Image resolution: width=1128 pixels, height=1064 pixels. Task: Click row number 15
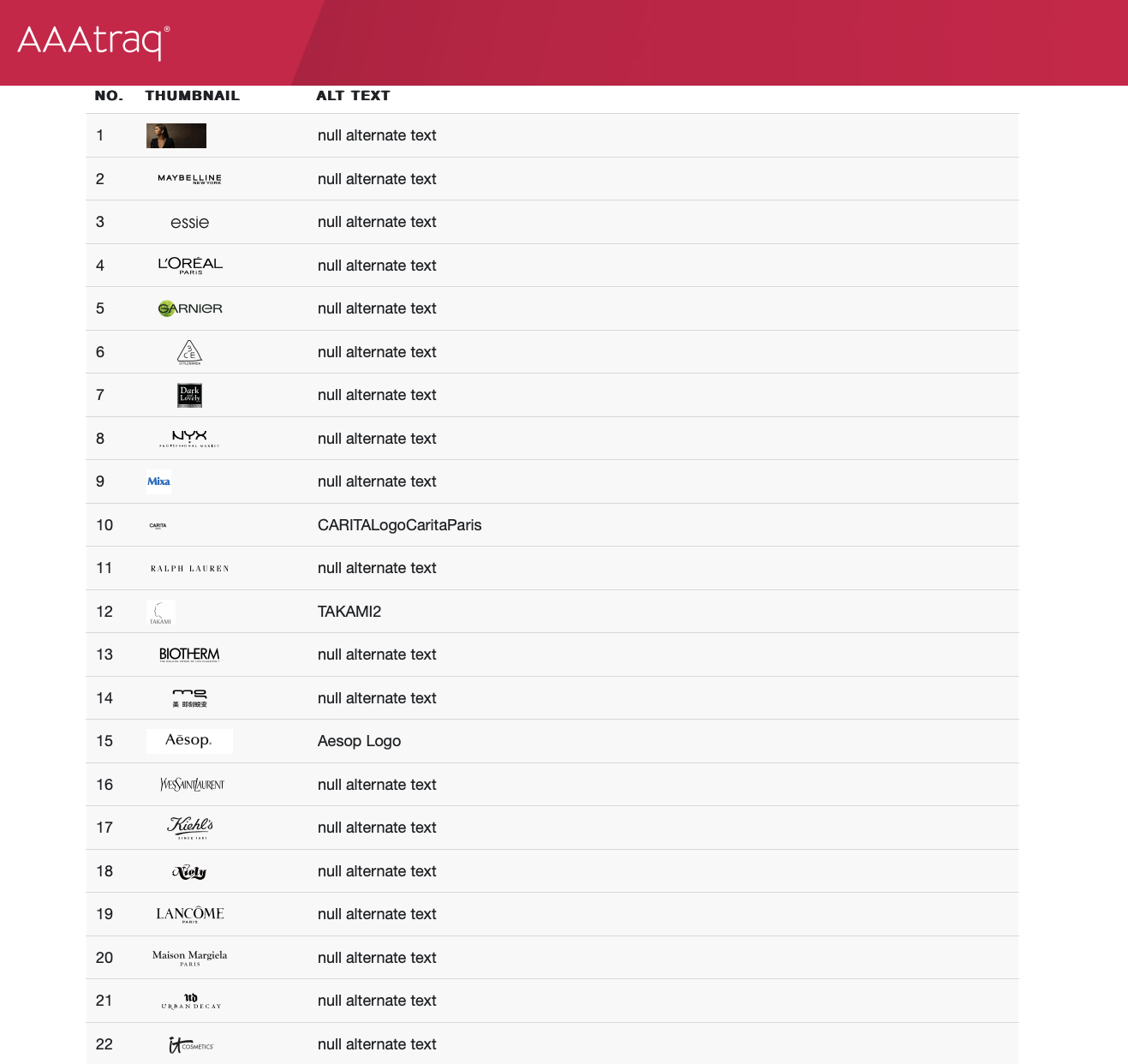(104, 741)
